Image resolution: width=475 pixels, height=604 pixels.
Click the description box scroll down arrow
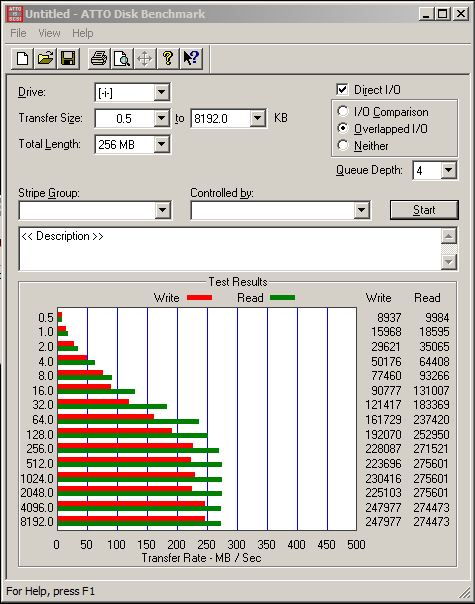point(449,262)
